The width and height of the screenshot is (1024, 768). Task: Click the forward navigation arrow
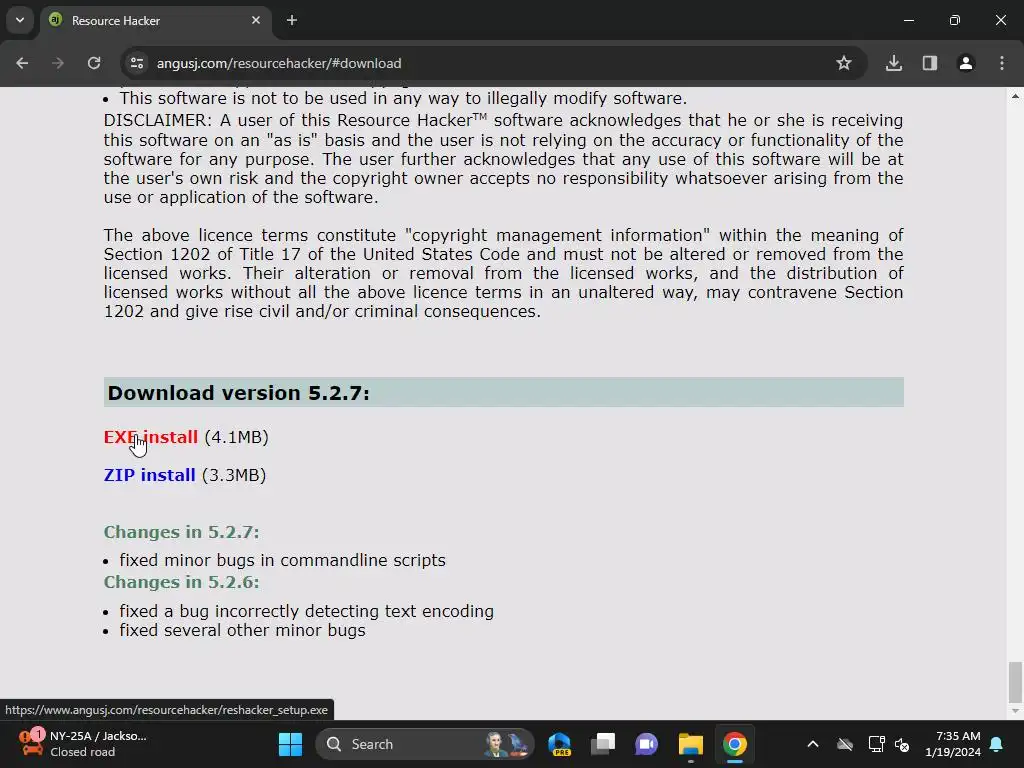[58, 63]
